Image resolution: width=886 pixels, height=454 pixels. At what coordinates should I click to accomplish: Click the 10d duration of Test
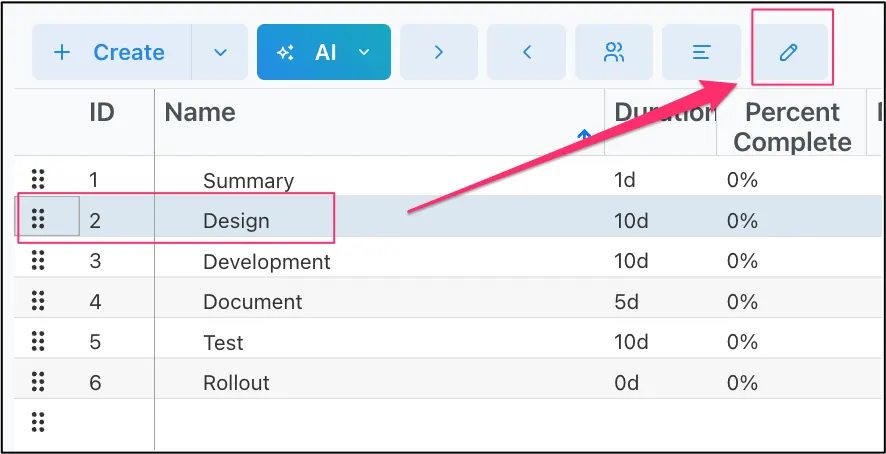click(x=631, y=343)
